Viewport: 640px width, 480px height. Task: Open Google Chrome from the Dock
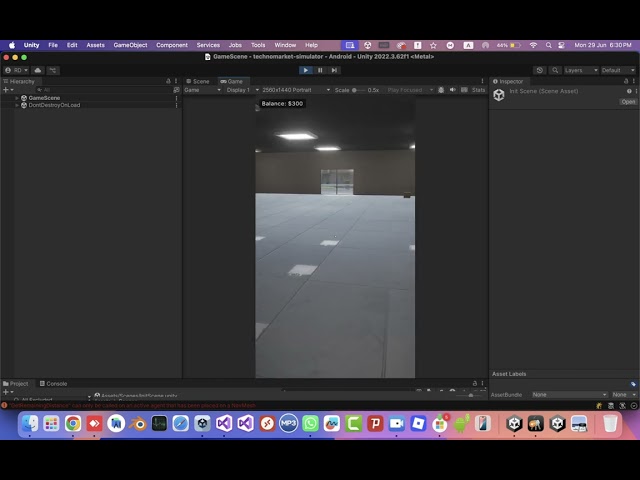[73, 424]
